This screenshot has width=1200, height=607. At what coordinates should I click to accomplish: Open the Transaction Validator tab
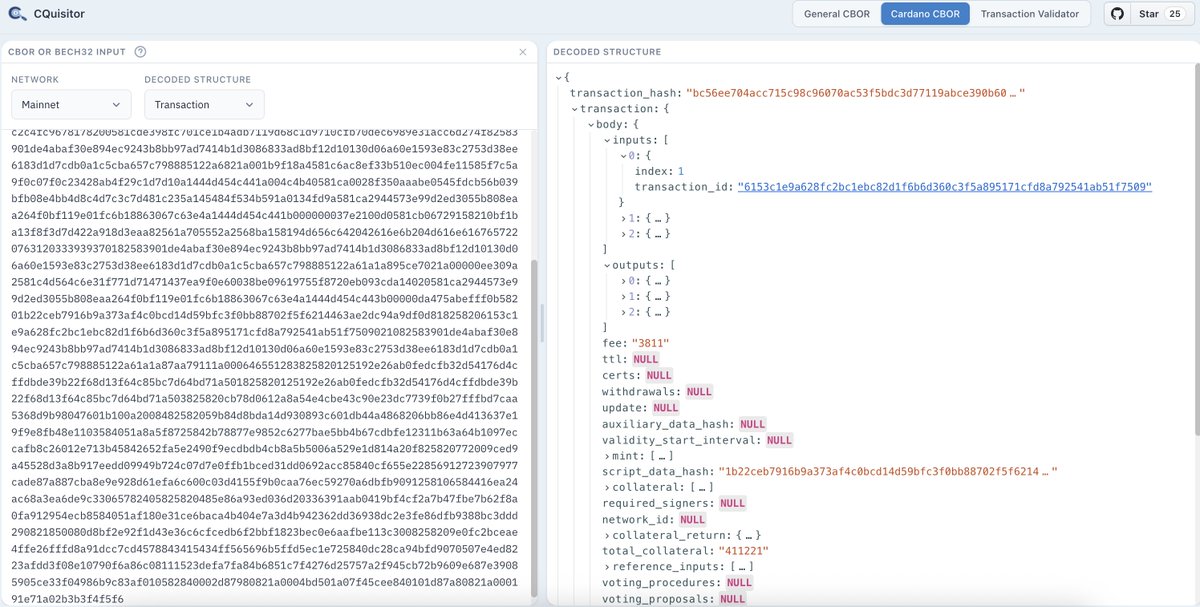[x=1030, y=14]
